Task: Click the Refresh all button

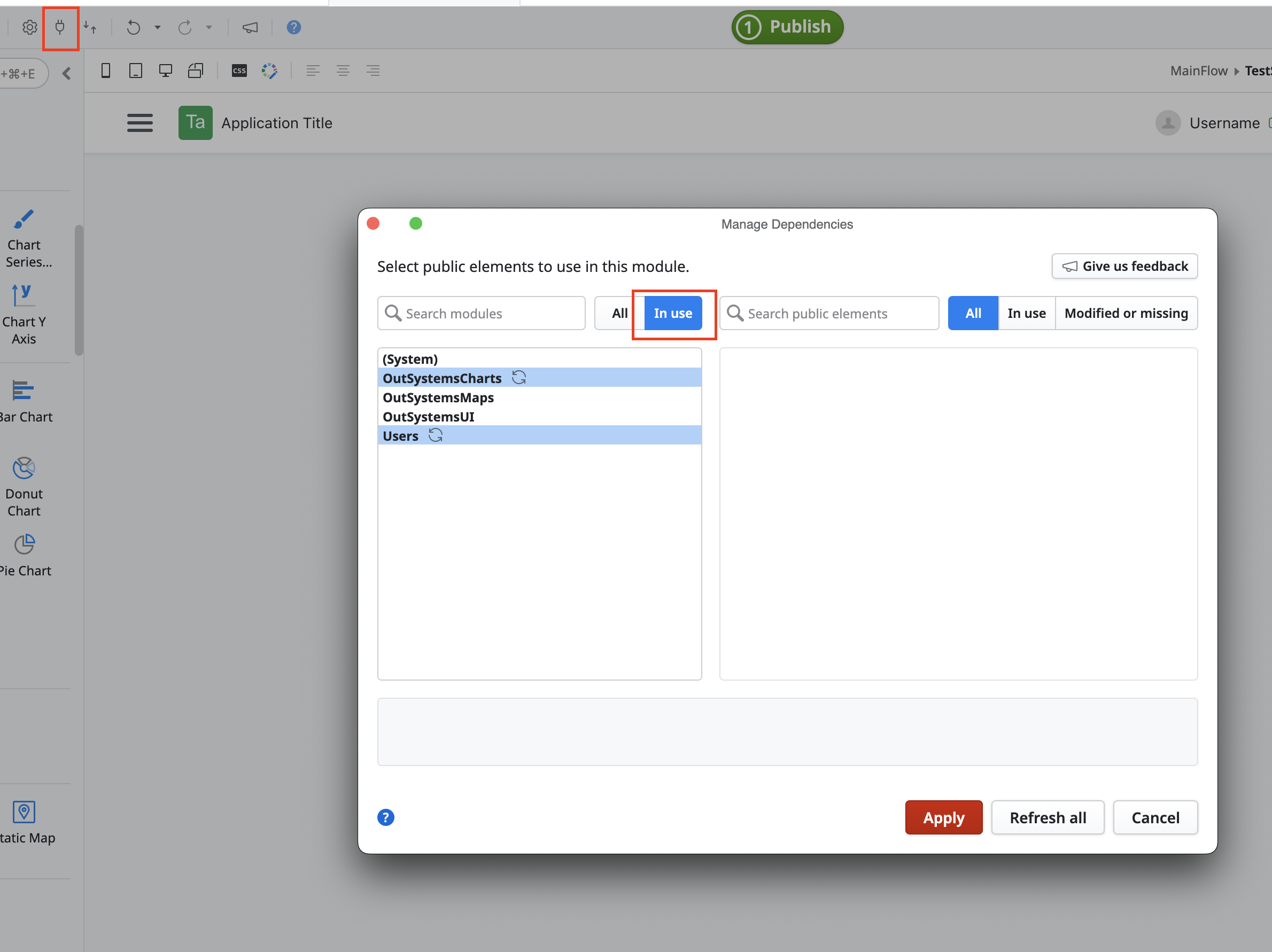Action: (1048, 817)
